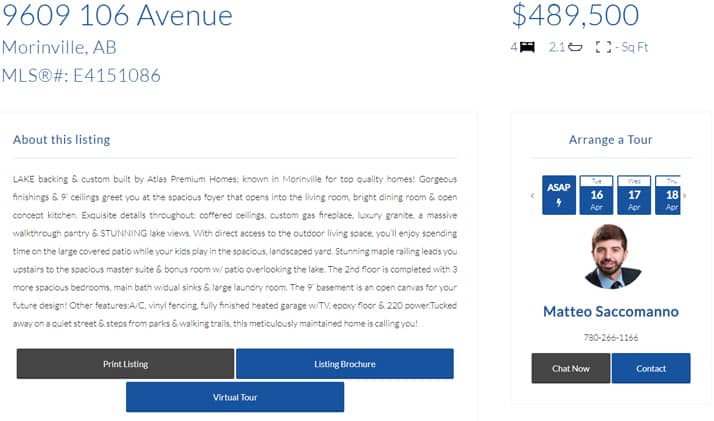Image resolution: width=714 pixels, height=421 pixels.
Task: Click the Matteo Saccomanno name link
Action: (611, 311)
